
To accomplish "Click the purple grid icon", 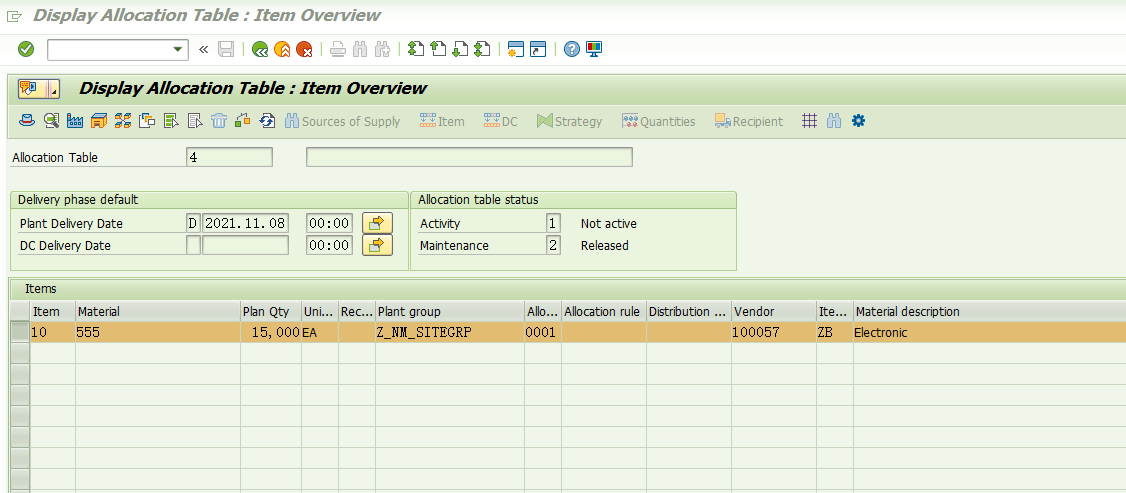I will 809,121.
